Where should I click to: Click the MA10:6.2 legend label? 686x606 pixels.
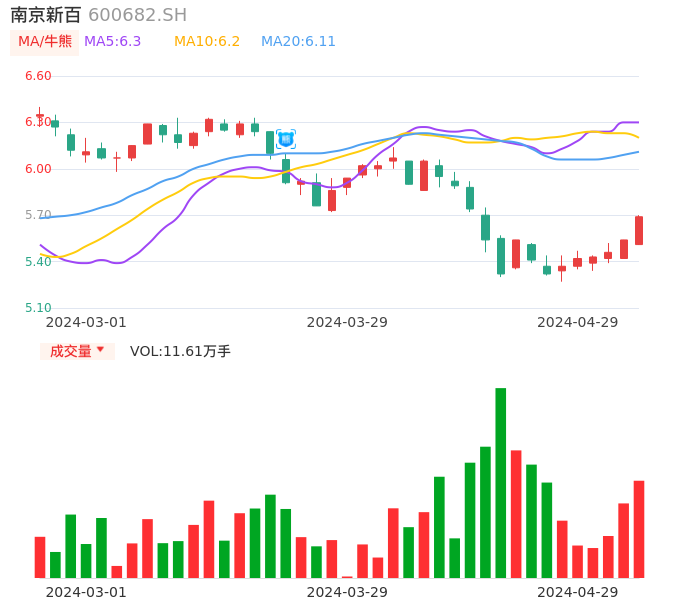pos(207,42)
